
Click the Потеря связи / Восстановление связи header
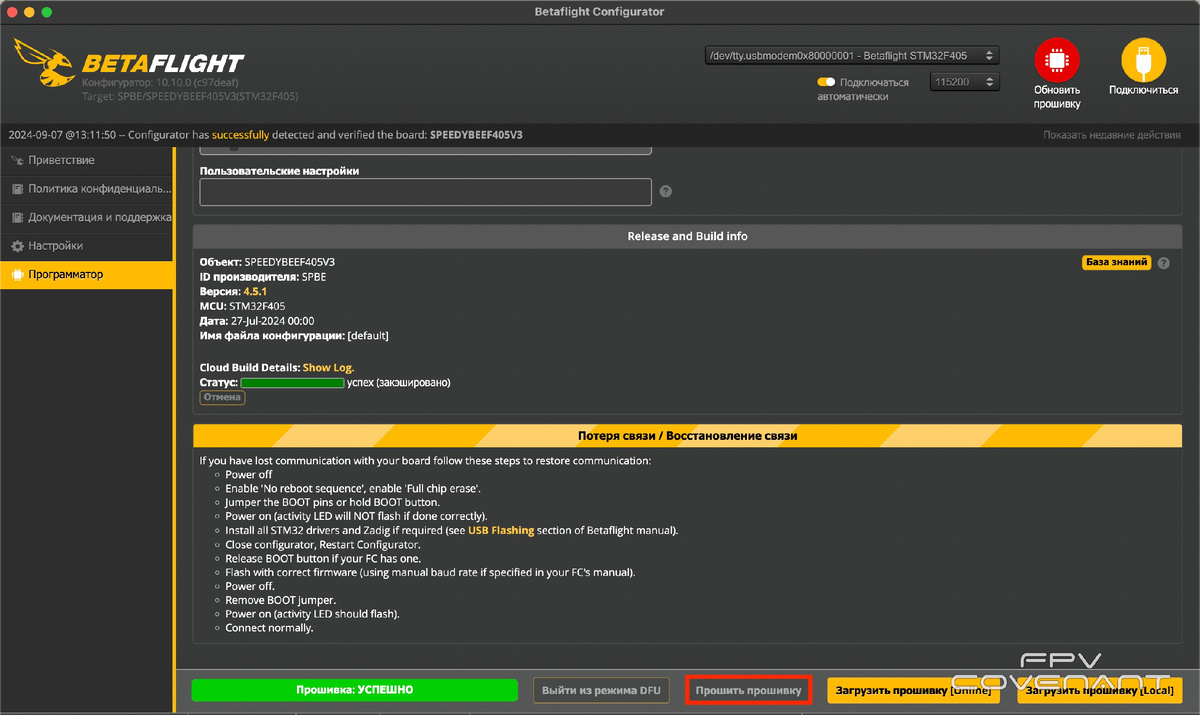[687, 436]
